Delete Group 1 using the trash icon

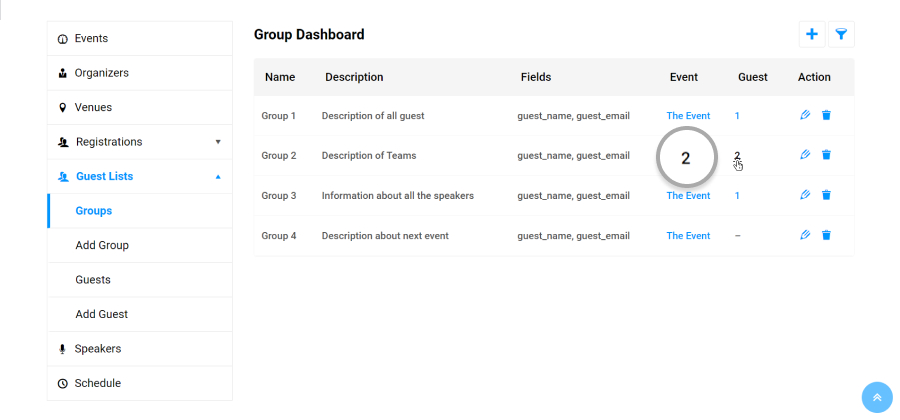826,115
